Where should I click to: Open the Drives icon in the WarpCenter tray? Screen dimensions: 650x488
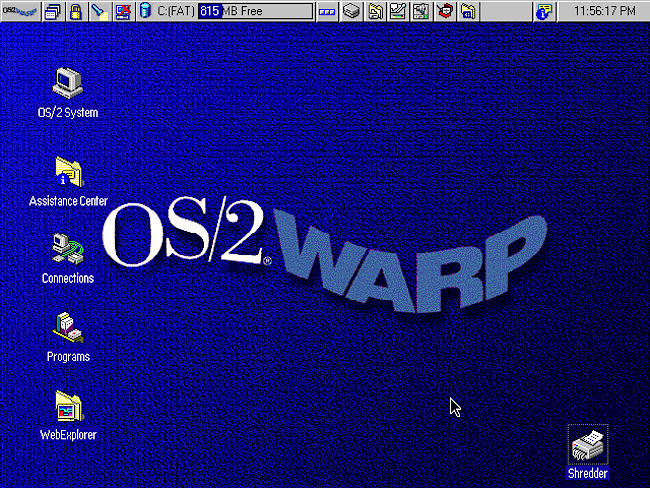point(352,11)
